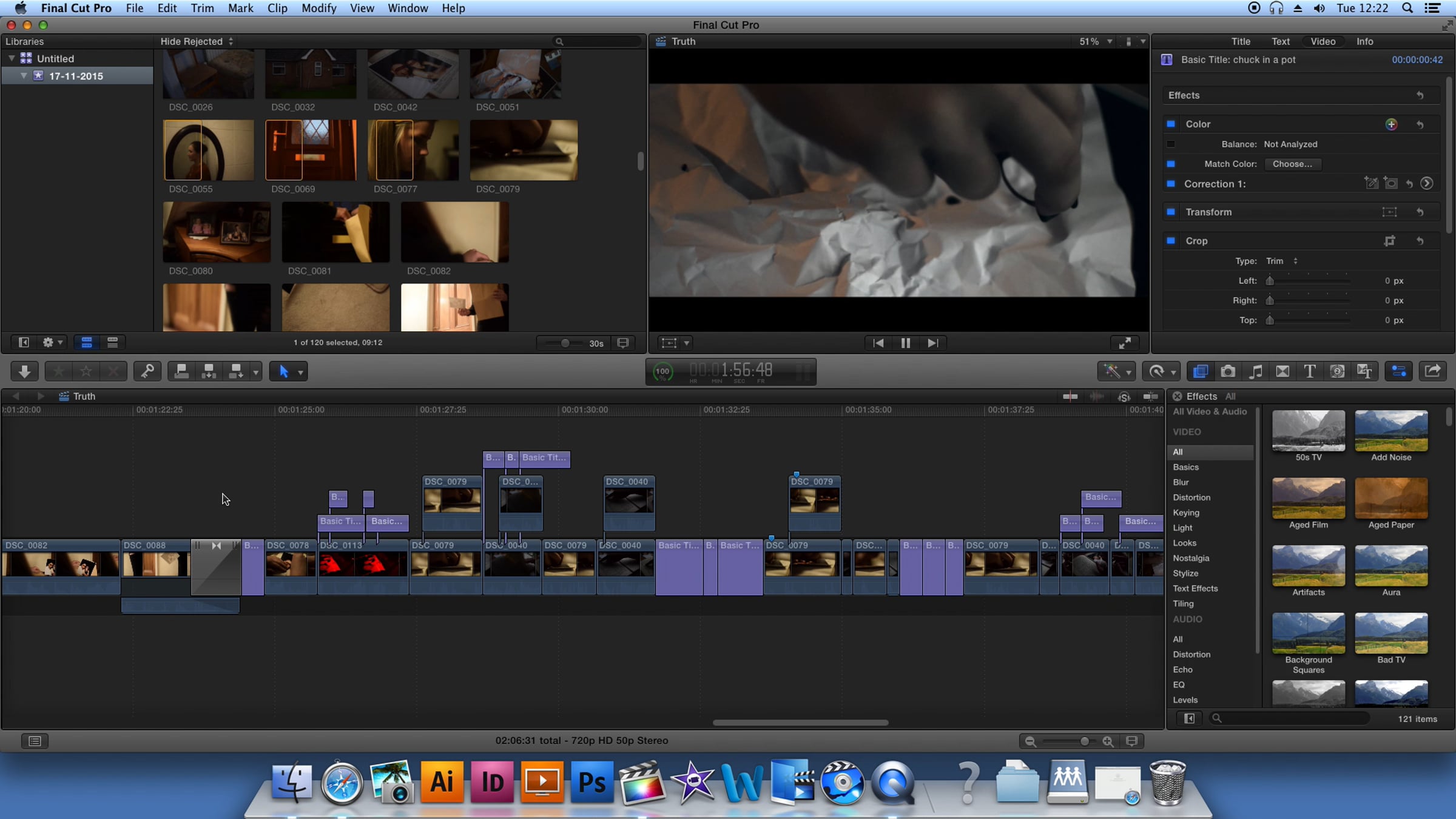This screenshot has height=819, width=1456.
Task: Adjust the browser clip duration slider
Action: [565, 343]
